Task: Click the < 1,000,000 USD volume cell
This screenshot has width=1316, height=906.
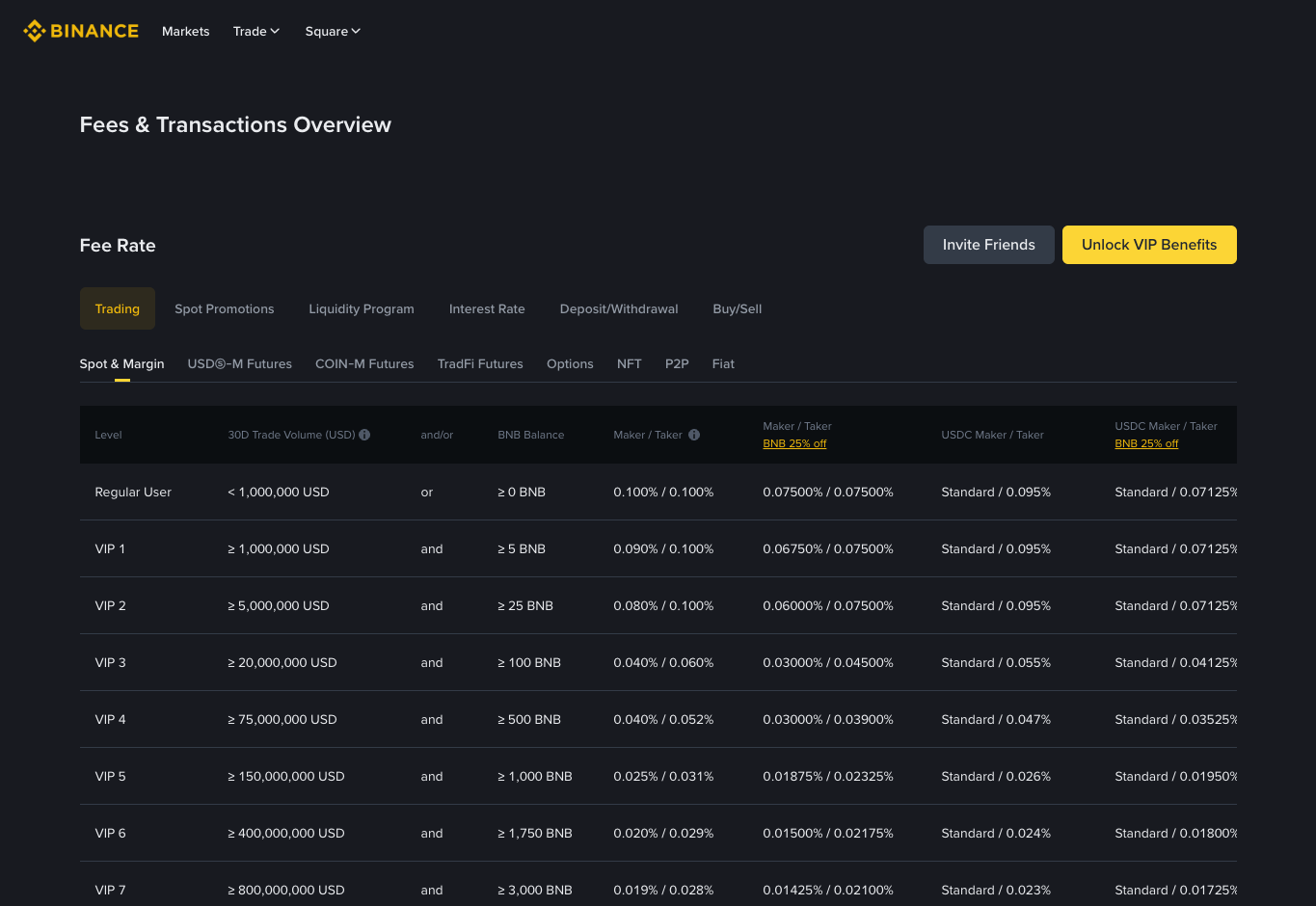Action: click(x=279, y=493)
